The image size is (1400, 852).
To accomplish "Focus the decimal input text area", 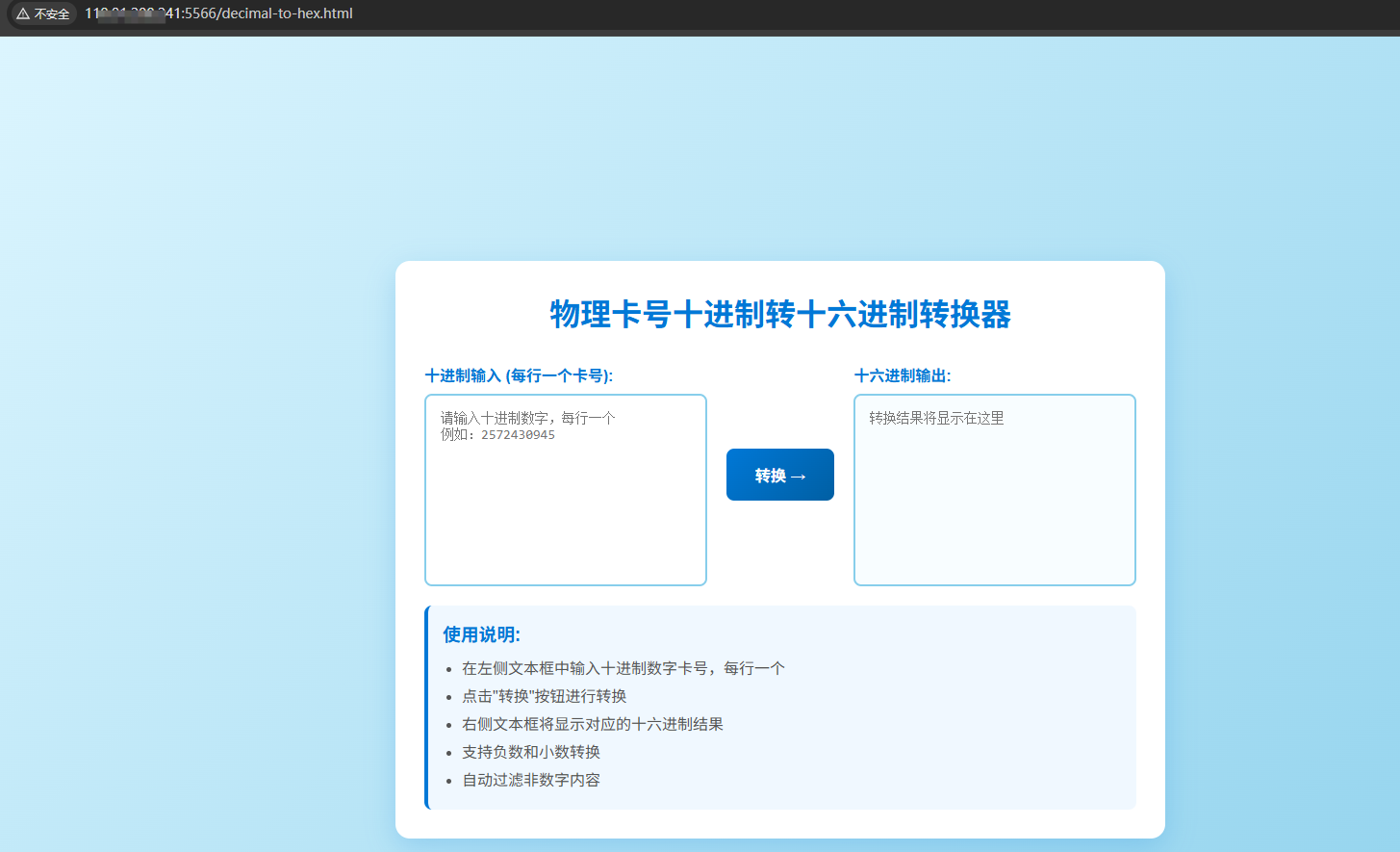I will point(566,490).
